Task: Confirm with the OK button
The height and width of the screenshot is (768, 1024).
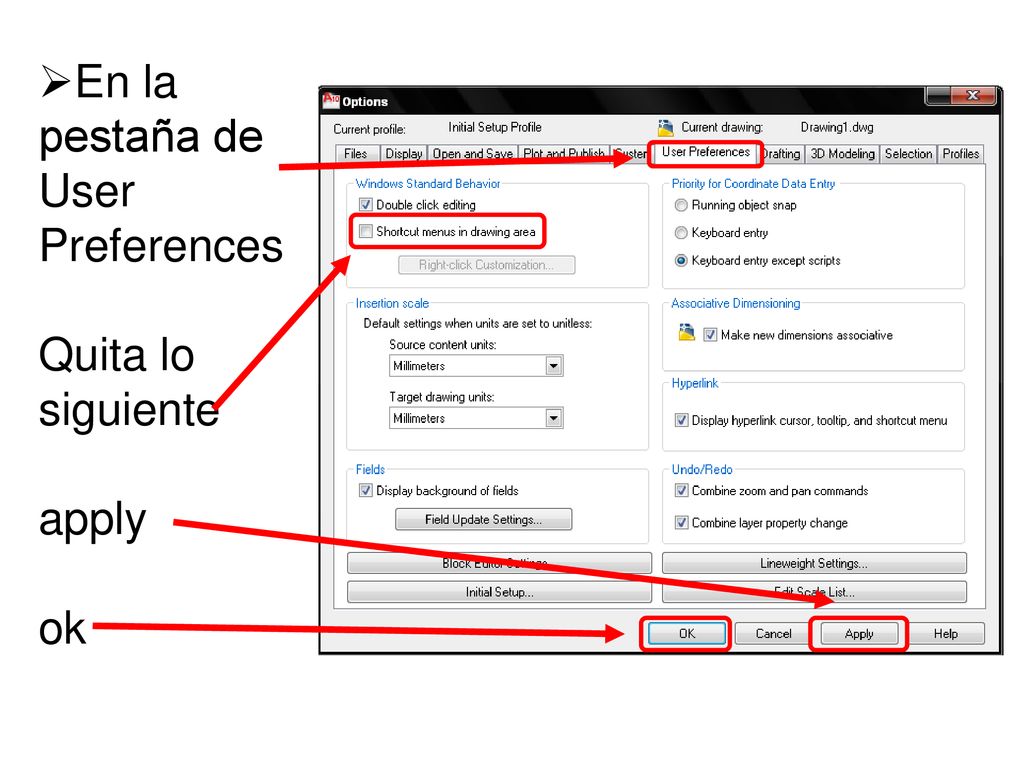Action: 686,633
